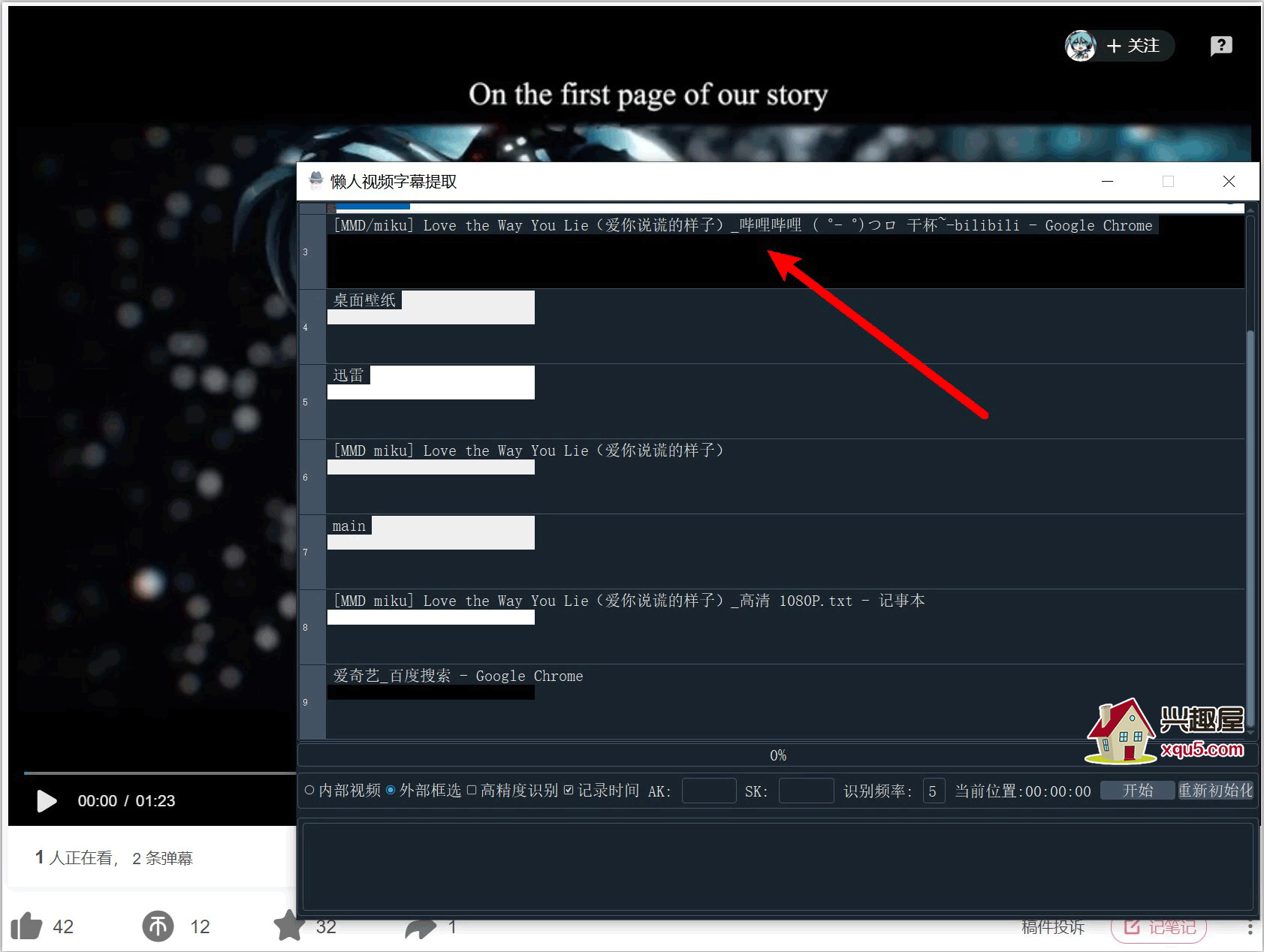Select the 内部视频 radio option
The height and width of the screenshot is (952, 1264).
342,791
